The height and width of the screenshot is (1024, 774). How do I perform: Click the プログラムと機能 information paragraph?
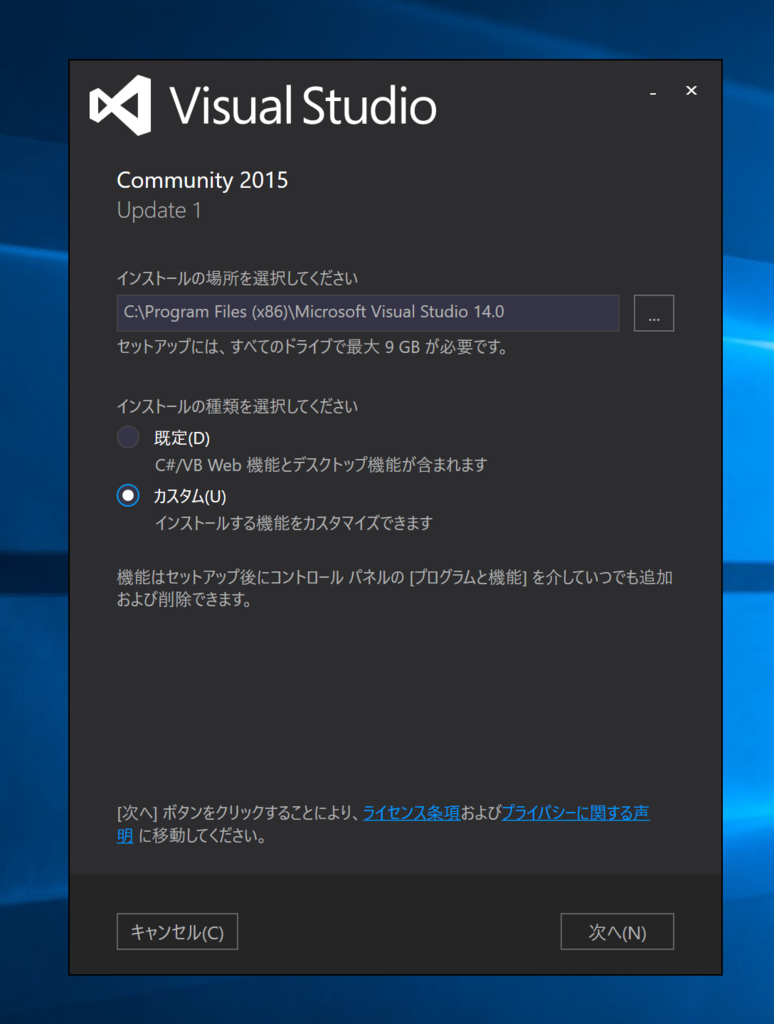tap(395, 588)
